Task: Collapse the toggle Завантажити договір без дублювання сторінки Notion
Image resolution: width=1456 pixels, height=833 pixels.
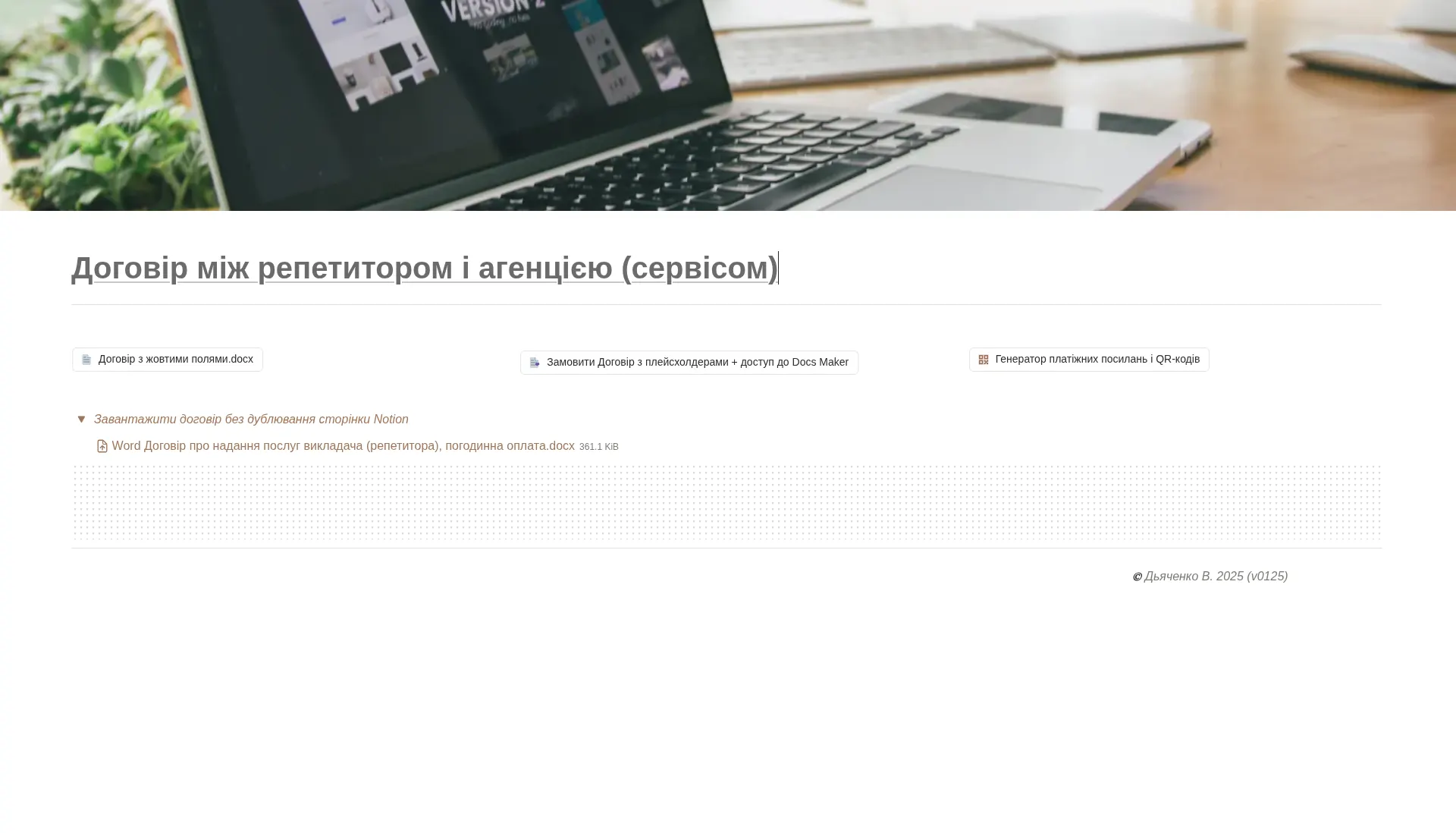Action: (82, 419)
